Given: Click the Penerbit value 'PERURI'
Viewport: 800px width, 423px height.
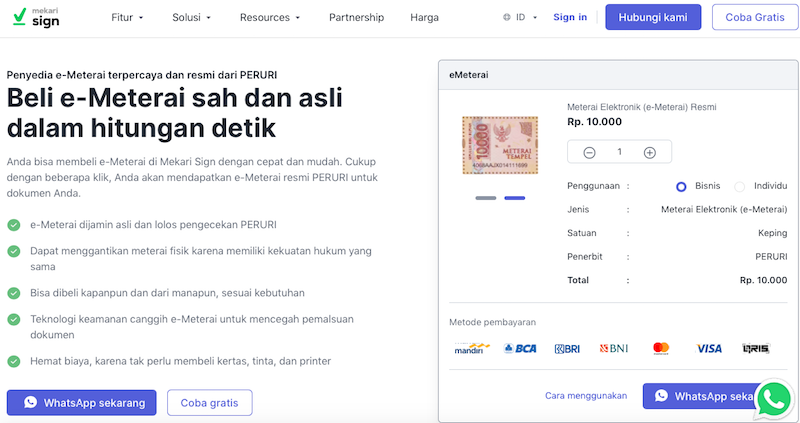Looking at the screenshot, I should tap(771, 257).
